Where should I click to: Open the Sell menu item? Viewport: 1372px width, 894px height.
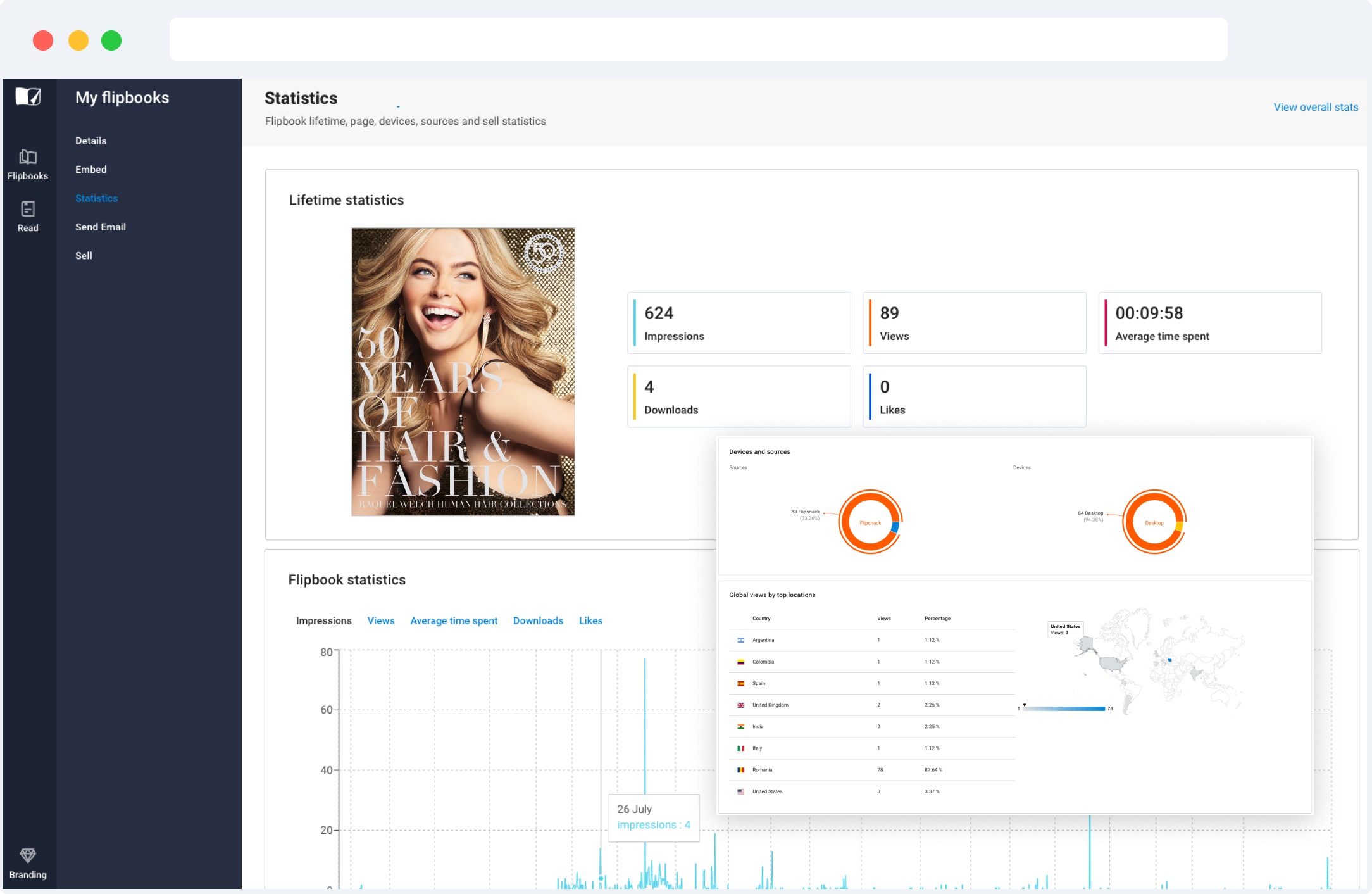(x=84, y=255)
